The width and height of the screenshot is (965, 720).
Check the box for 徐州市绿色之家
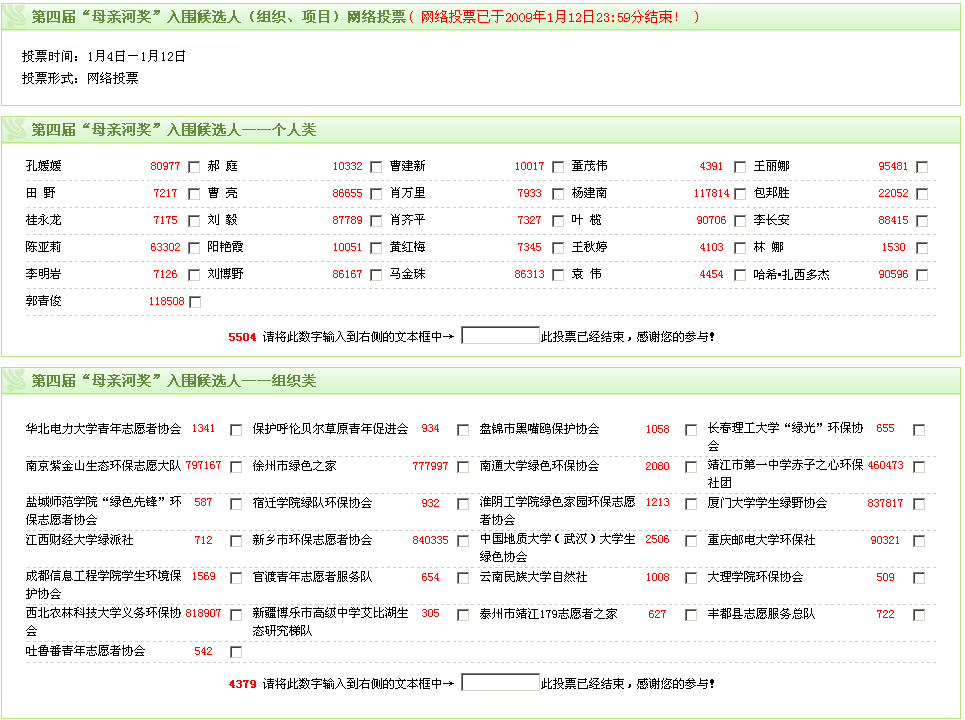(x=463, y=467)
